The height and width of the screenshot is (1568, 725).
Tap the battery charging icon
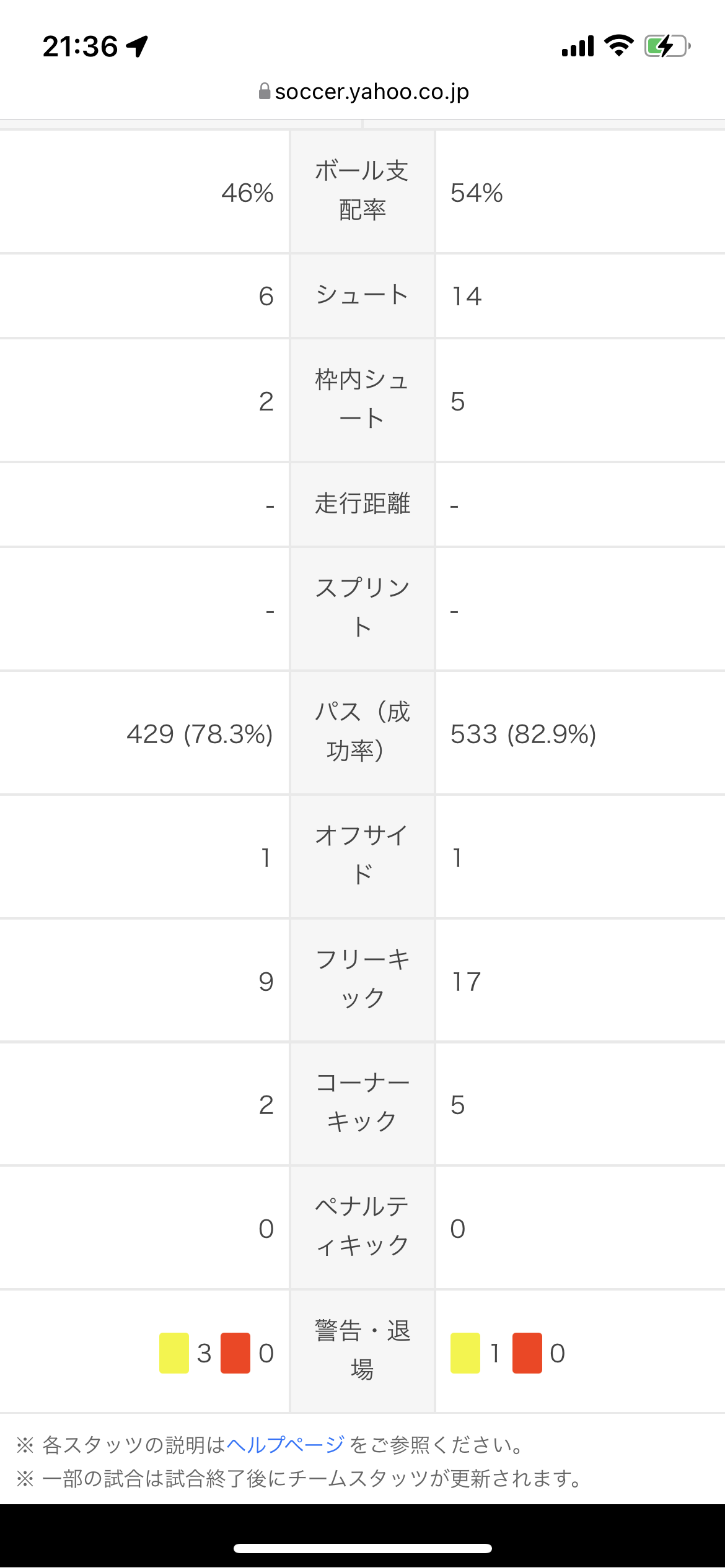click(x=667, y=46)
